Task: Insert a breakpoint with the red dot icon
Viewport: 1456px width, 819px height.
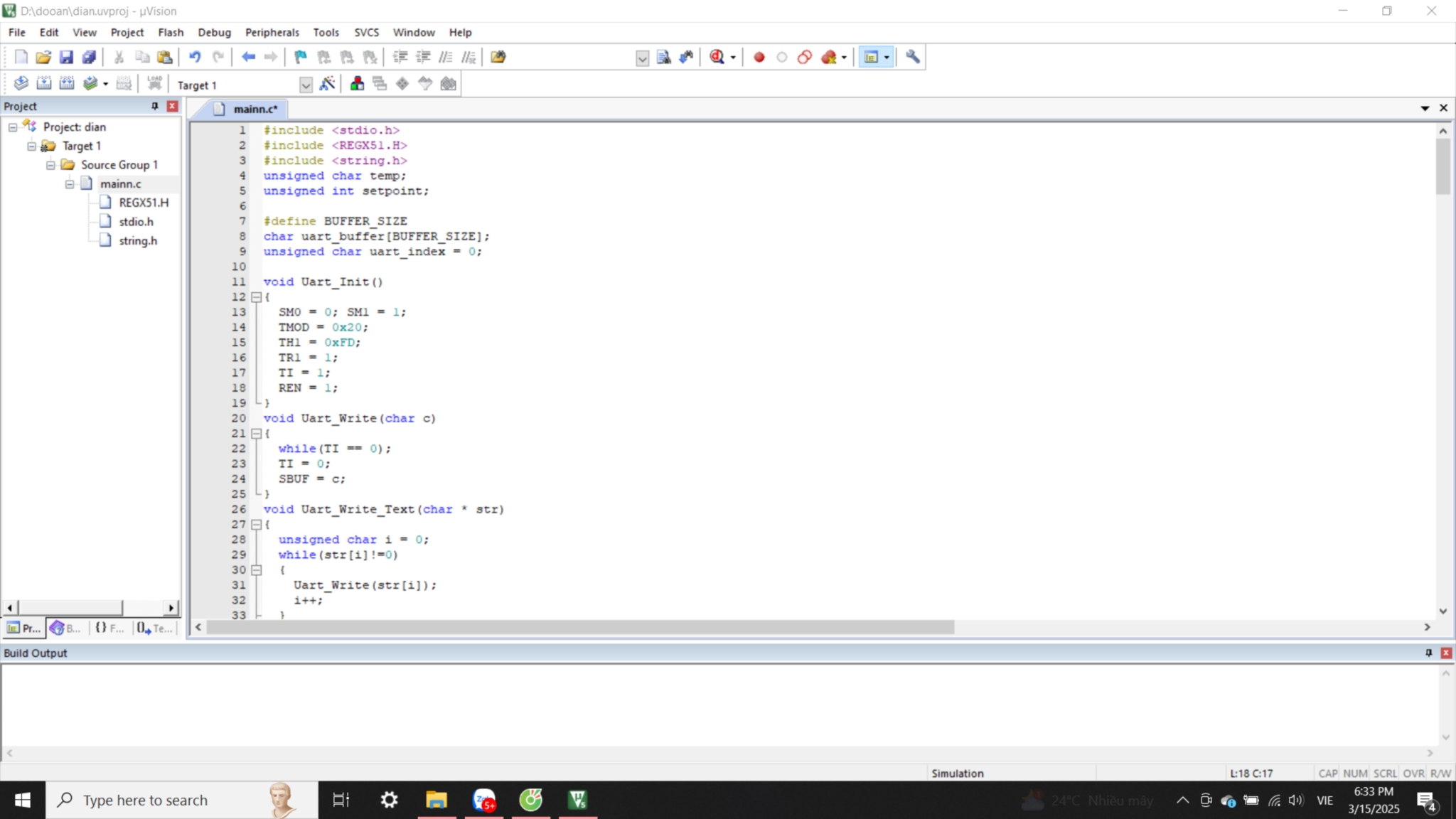Action: click(x=759, y=57)
